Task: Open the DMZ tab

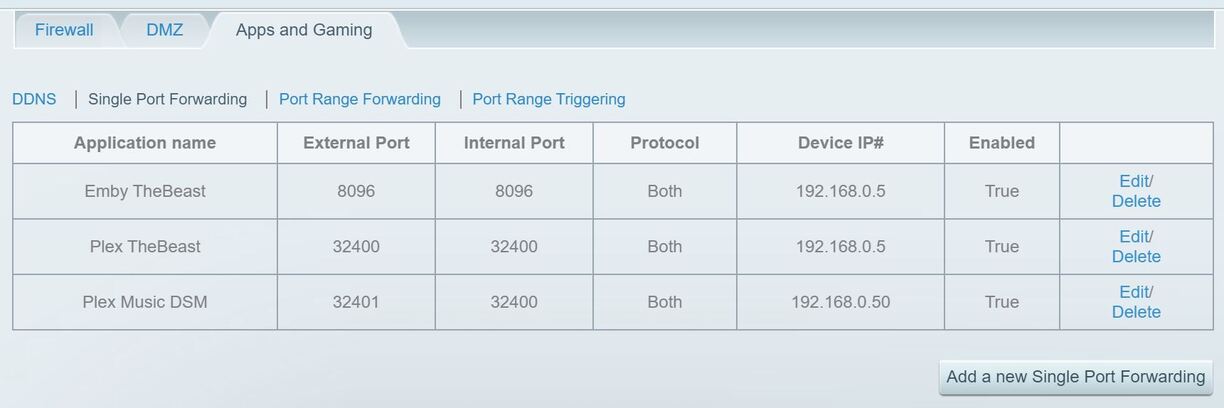Action: coord(165,30)
